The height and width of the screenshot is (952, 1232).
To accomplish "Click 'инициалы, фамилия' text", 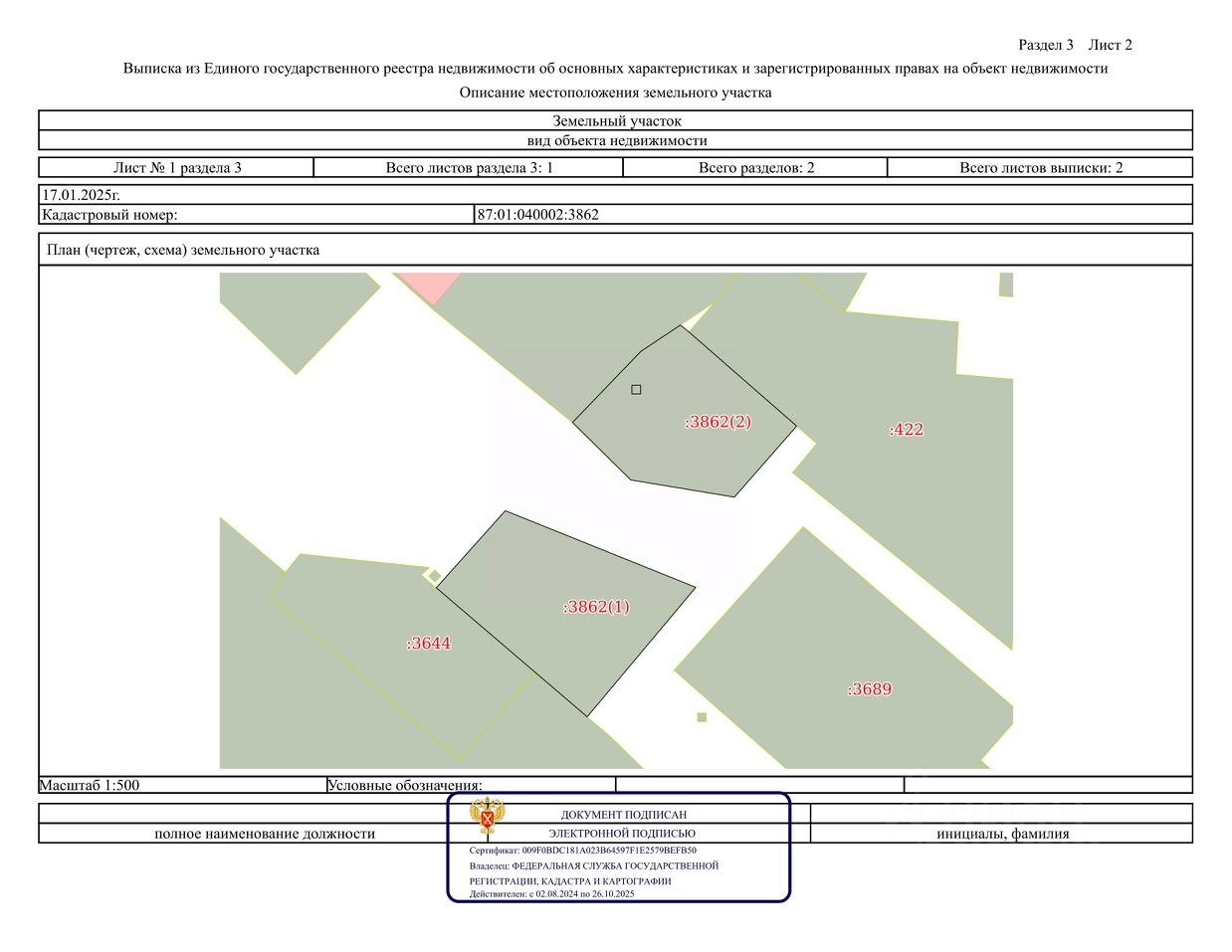I will pyautogui.click(x=1002, y=834).
